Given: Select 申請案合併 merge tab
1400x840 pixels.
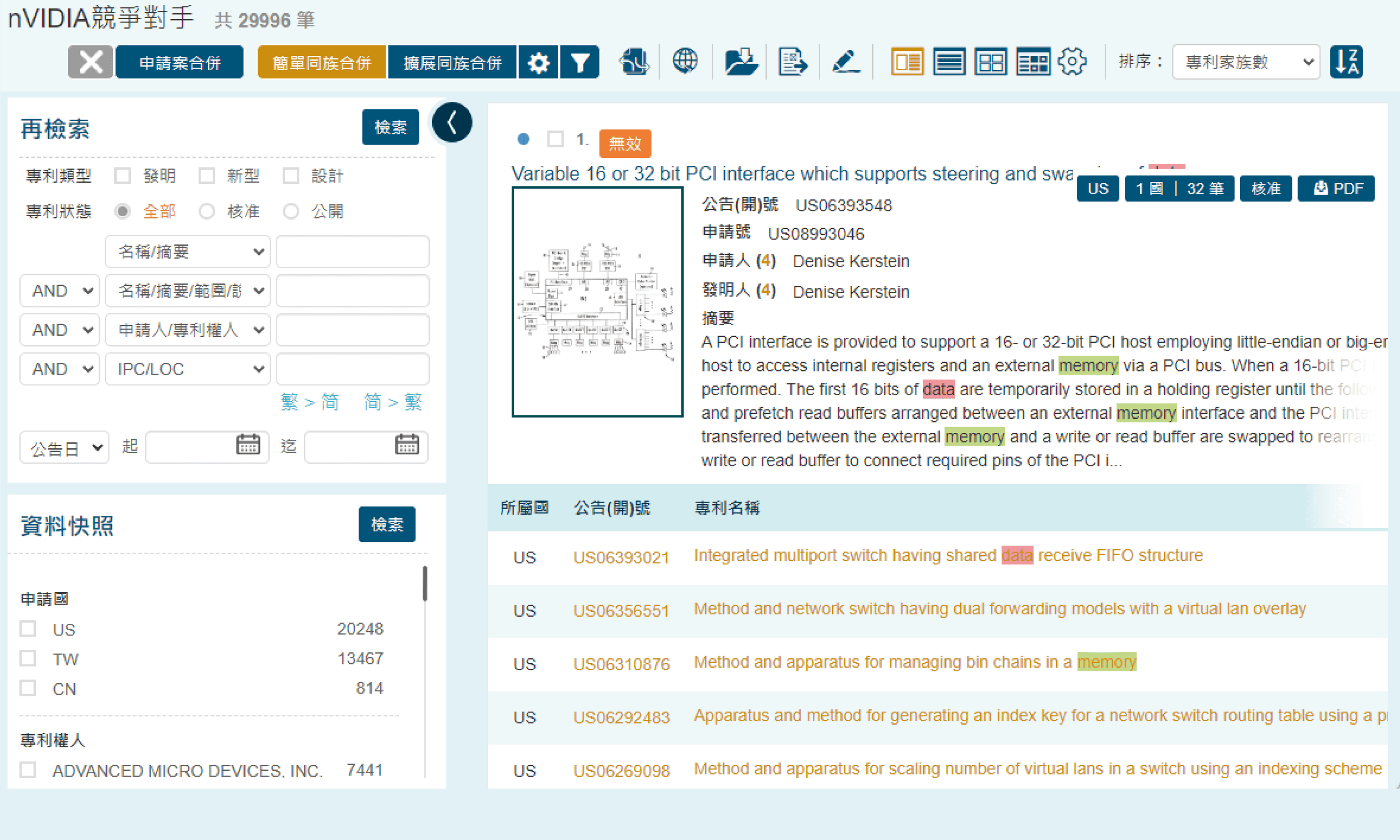Looking at the screenshot, I should pyautogui.click(x=180, y=62).
